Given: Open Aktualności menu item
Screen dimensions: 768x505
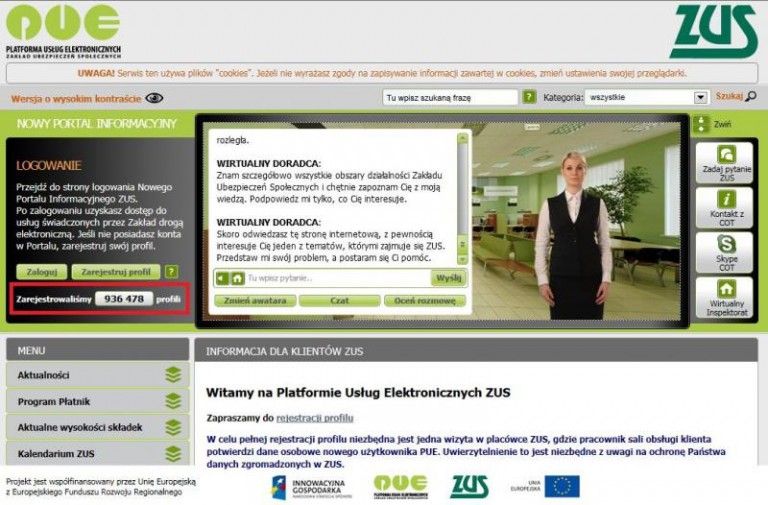Looking at the screenshot, I should tap(97, 375).
